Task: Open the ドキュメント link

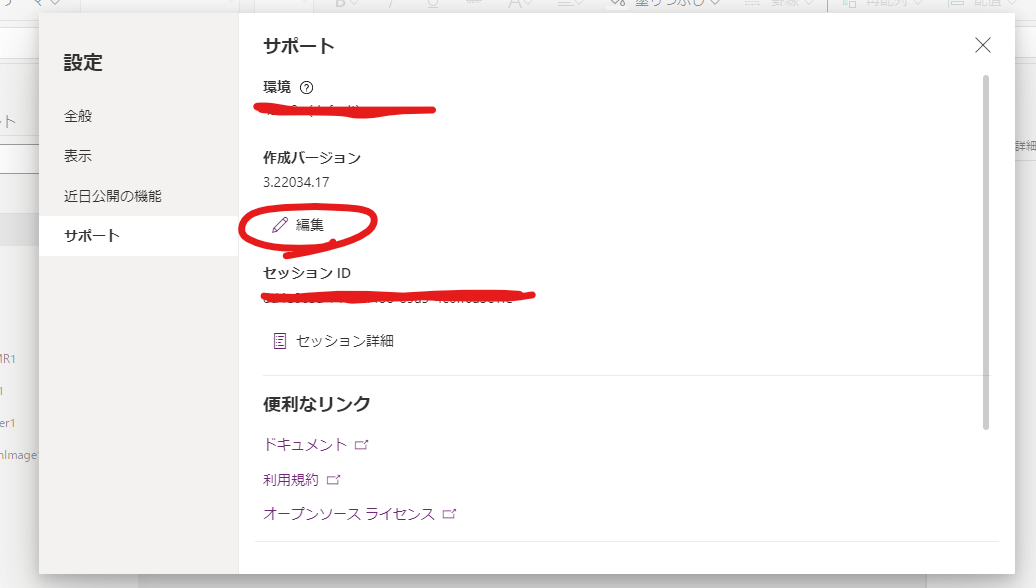Action: point(305,445)
